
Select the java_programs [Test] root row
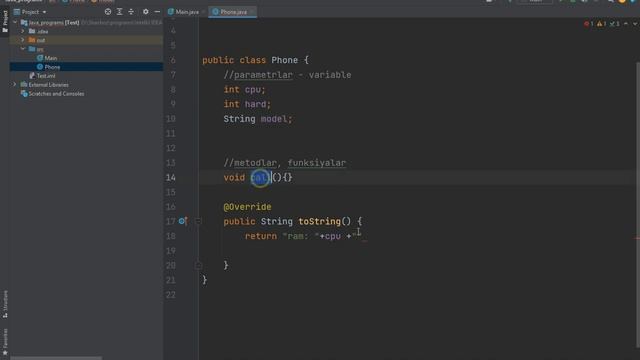pos(86,22)
